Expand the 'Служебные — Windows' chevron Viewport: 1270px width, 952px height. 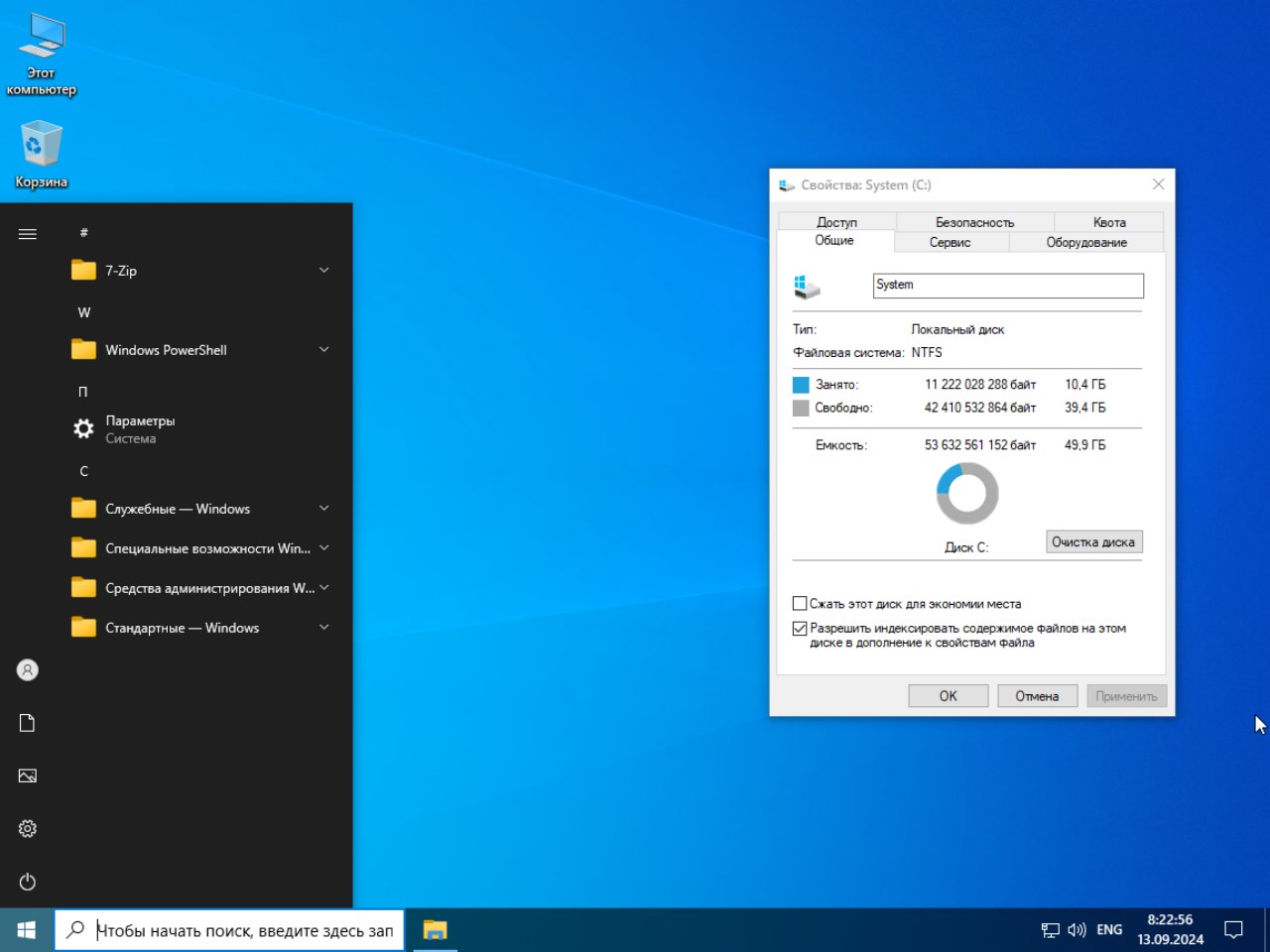(323, 509)
